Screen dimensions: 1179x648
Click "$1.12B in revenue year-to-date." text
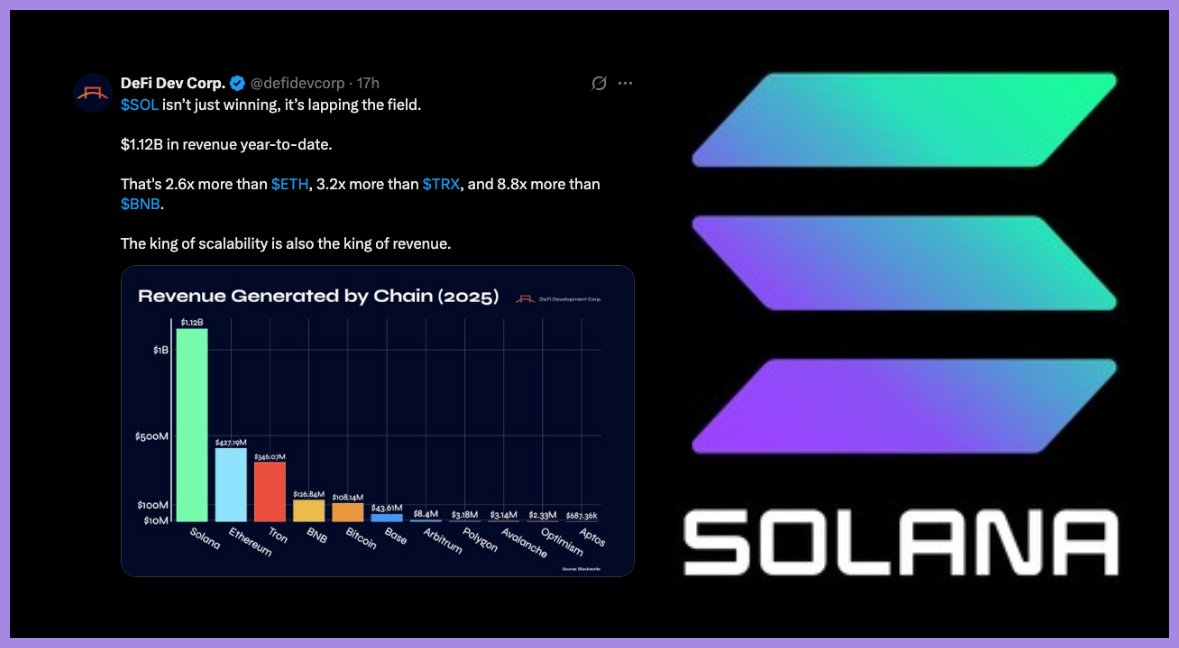click(x=226, y=144)
